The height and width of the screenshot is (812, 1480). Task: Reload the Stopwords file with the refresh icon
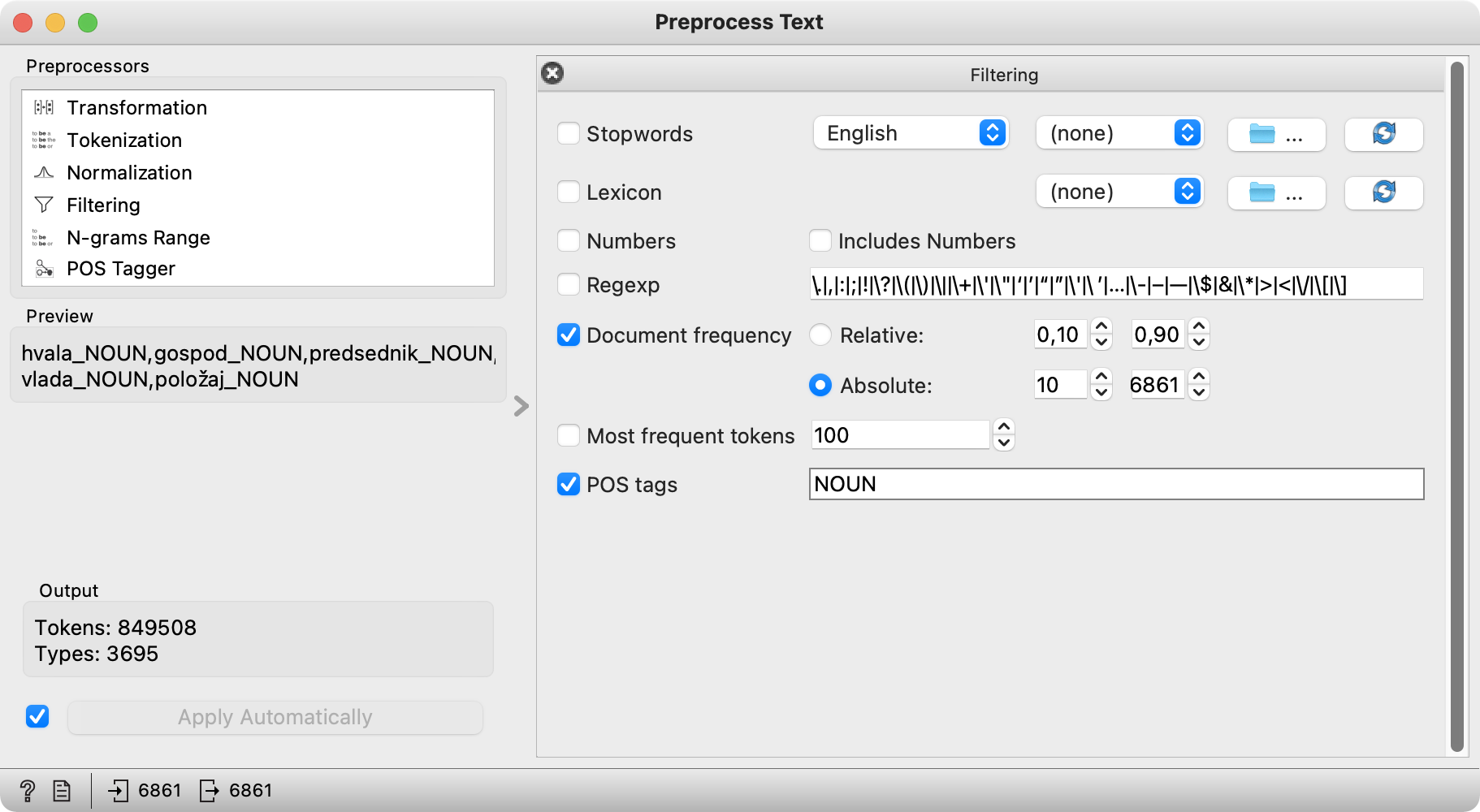click(x=1383, y=134)
